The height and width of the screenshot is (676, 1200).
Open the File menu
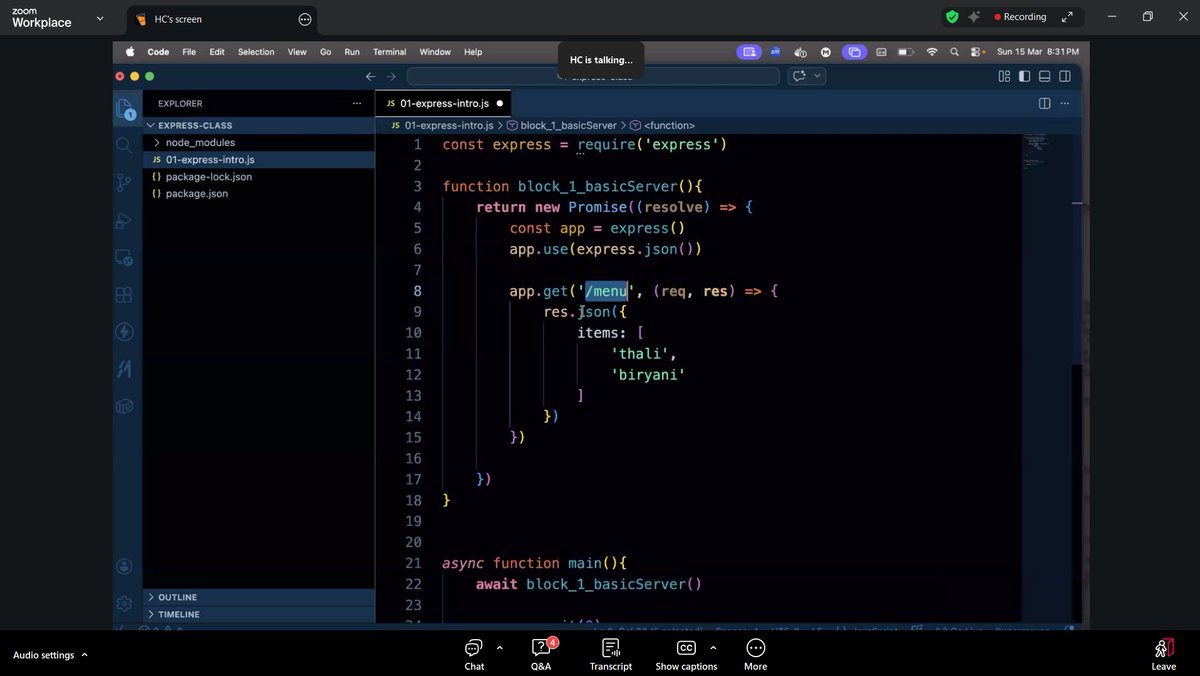(x=189, y=52)
